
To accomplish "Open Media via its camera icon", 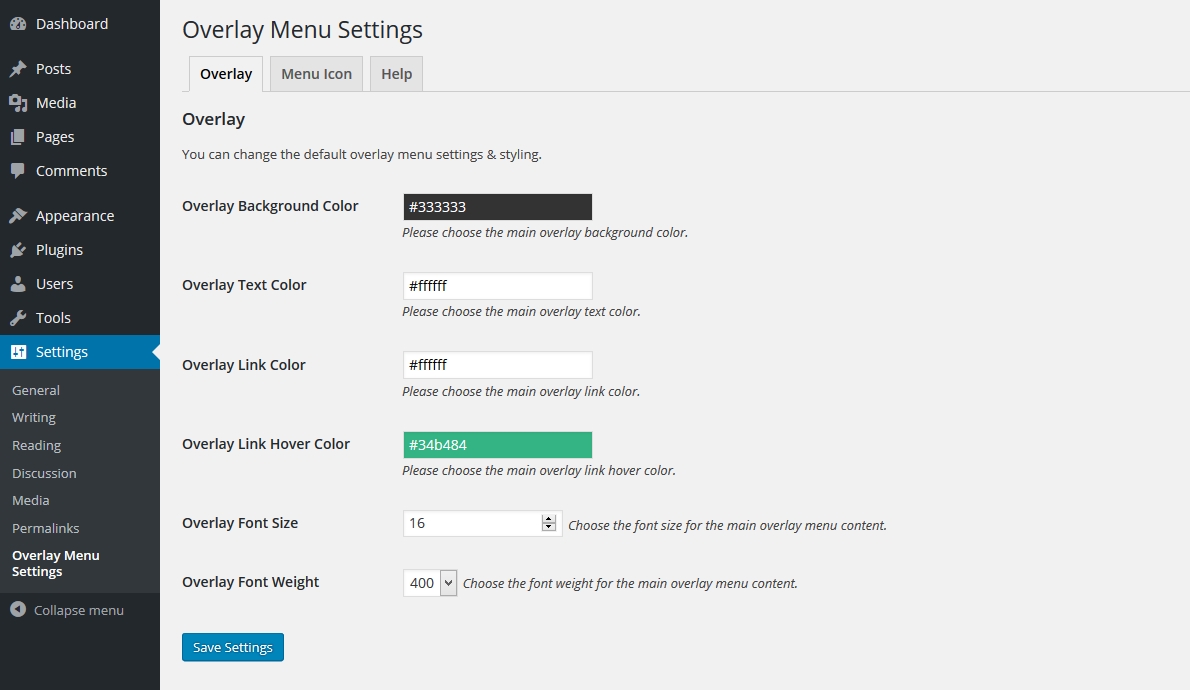I will 18,103.
